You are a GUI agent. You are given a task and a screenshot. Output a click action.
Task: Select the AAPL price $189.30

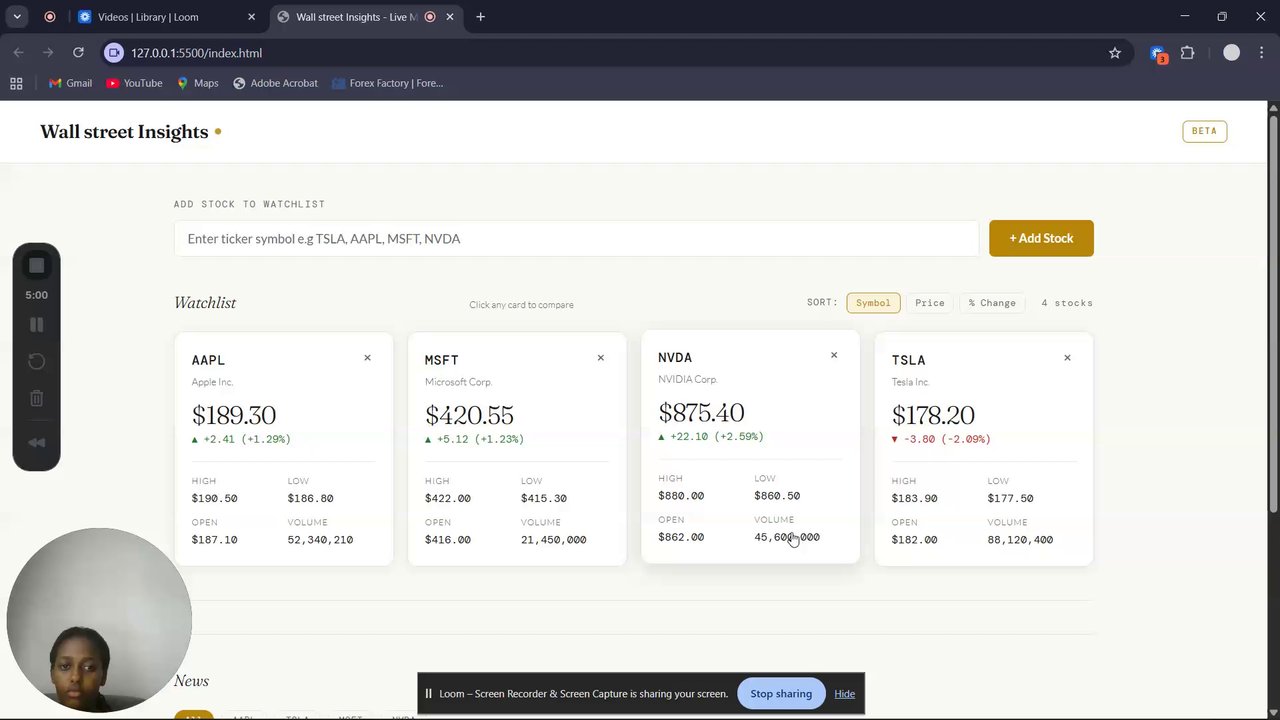[234, 415]
